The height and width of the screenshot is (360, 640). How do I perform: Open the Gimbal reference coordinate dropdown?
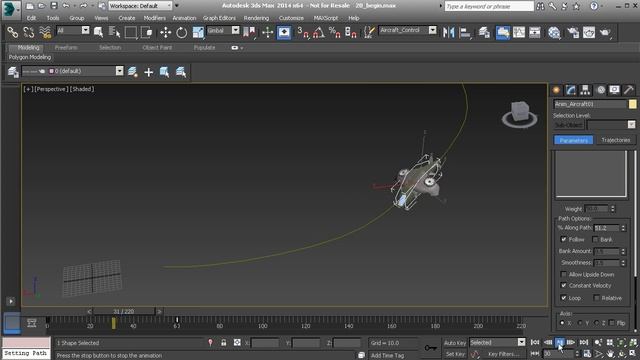click(x=223, y=31)
